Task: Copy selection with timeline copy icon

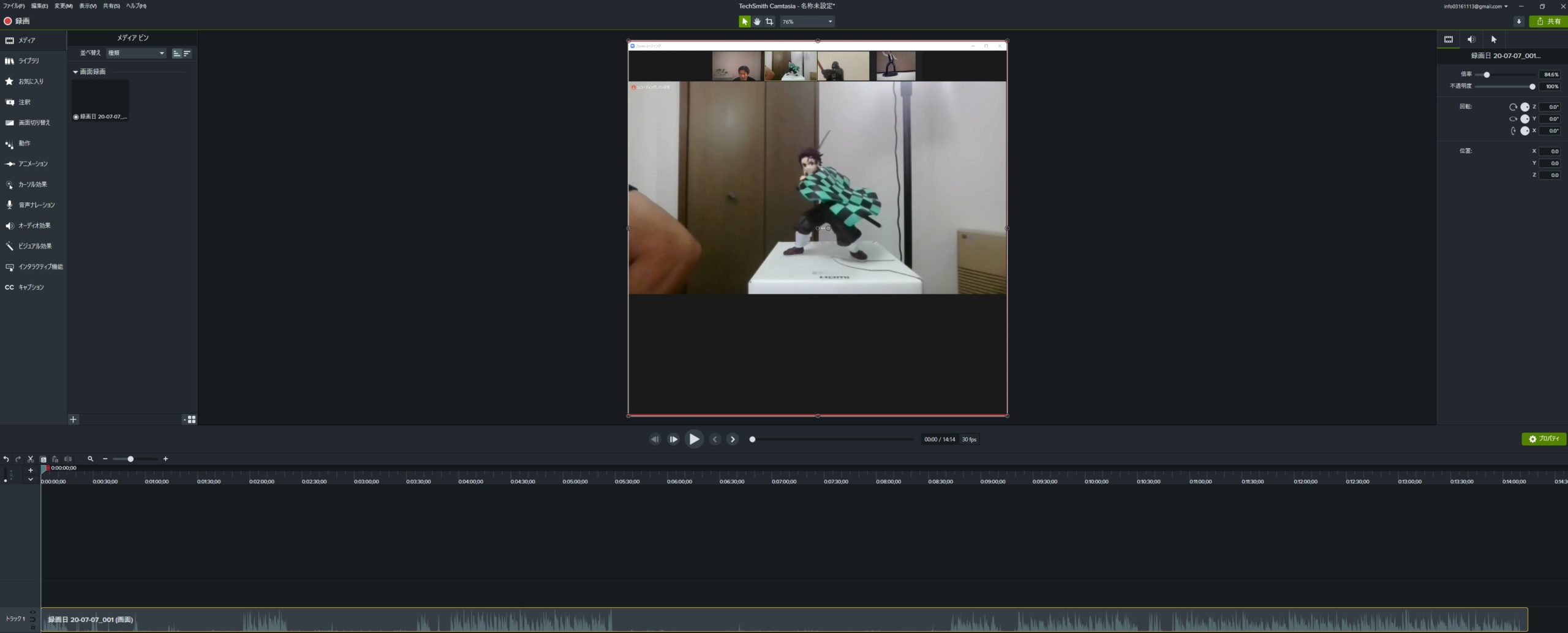Action: pos(43,459)
